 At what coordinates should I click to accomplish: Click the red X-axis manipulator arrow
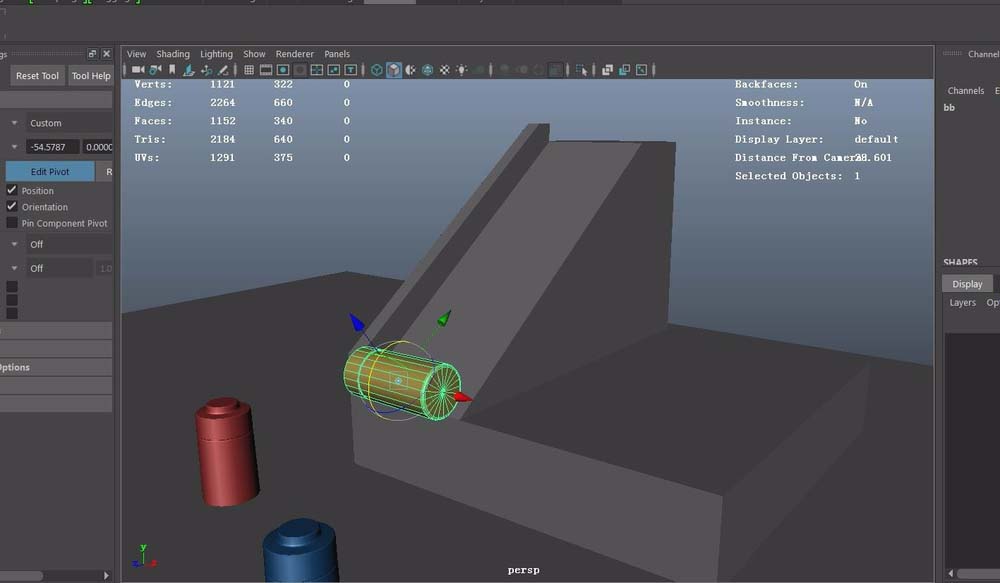[x=463, y=397]
